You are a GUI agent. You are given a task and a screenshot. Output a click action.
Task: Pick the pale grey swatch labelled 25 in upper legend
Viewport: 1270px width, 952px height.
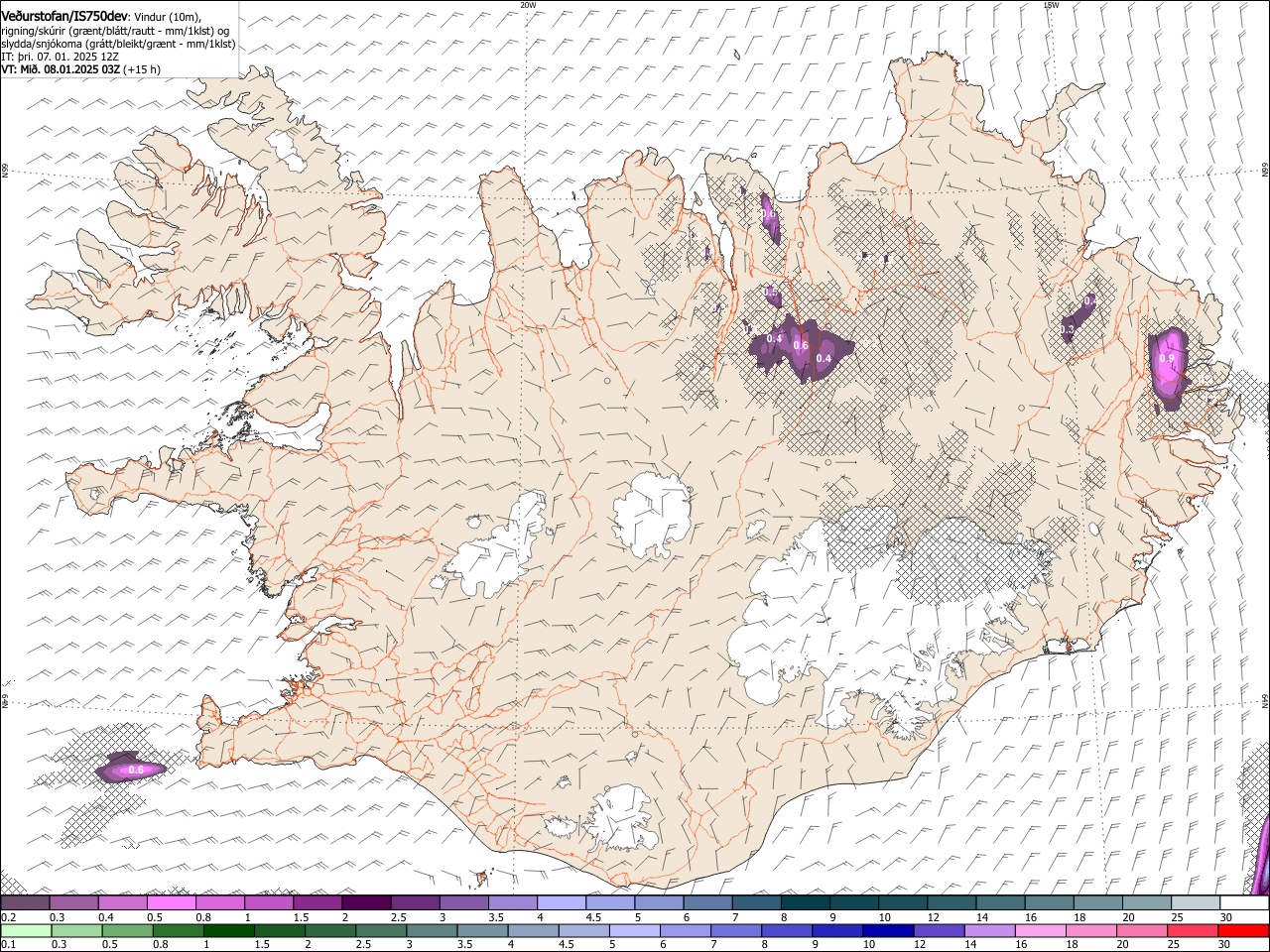[1196, 903]
